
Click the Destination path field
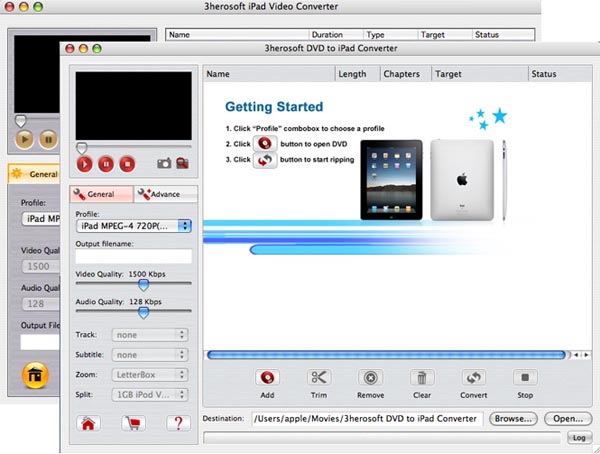click(367, 419)
